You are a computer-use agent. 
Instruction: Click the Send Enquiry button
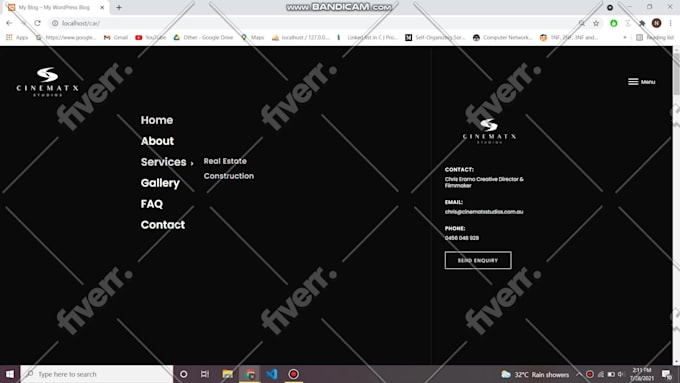(x=478, y=260)
